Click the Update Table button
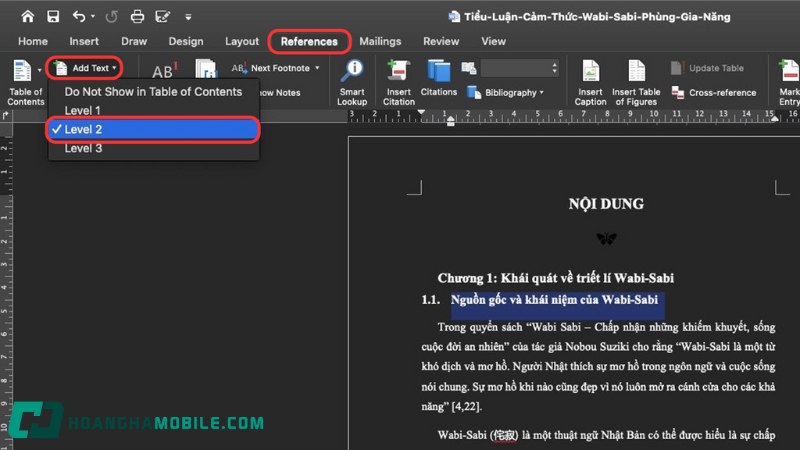 [707, 68]
